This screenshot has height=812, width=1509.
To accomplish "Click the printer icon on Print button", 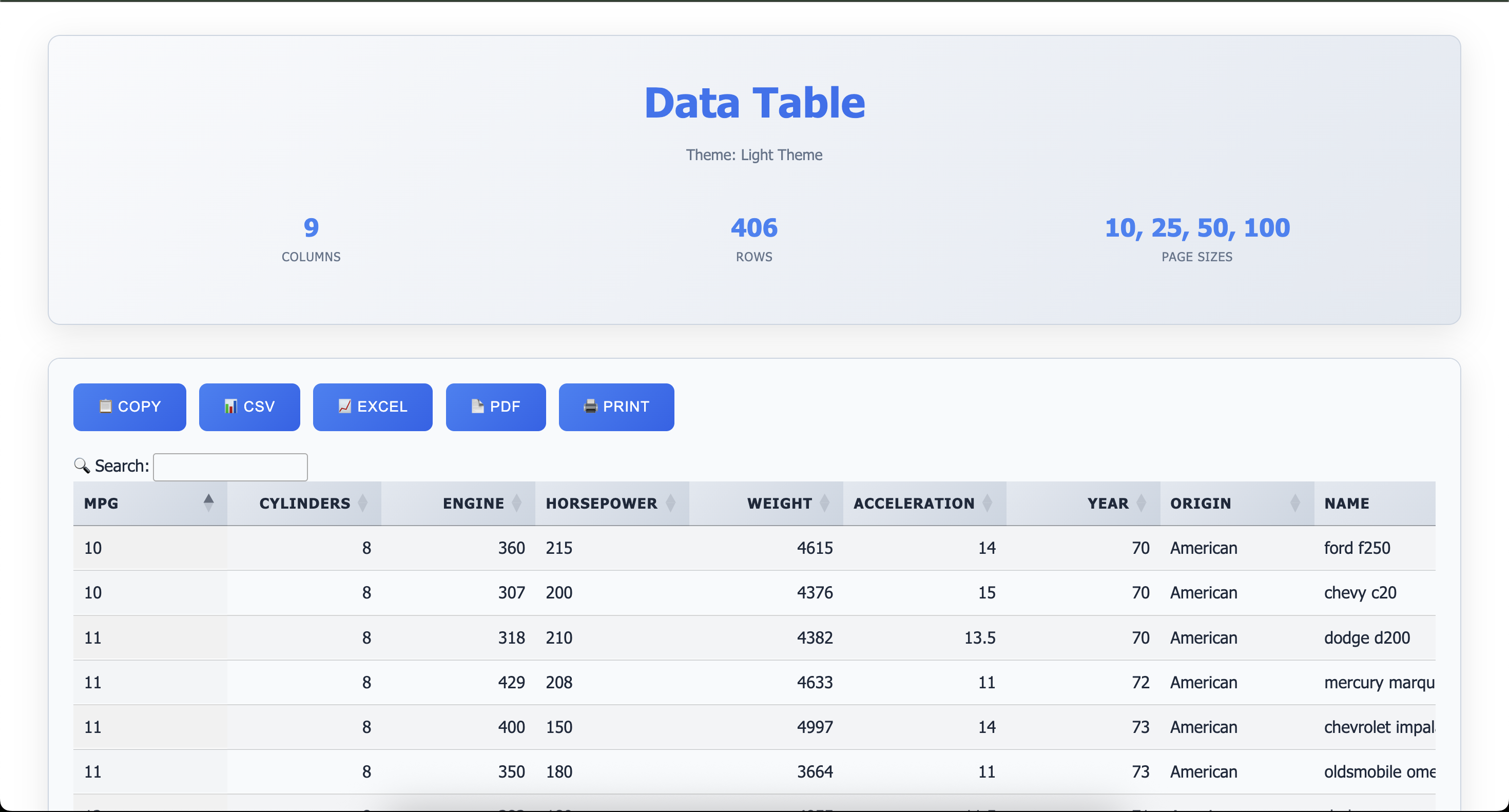I will (x=590, y=406).
